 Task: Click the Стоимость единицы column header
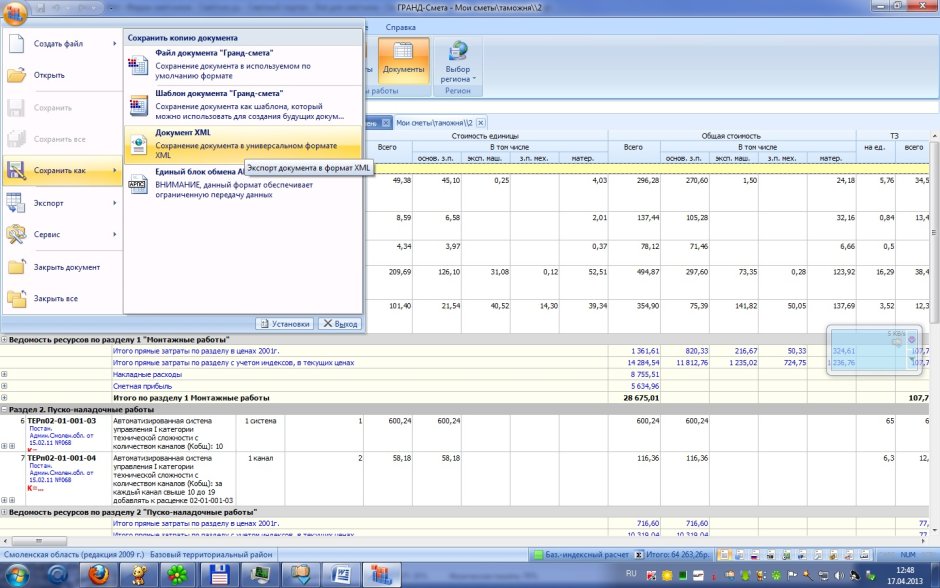(x=485, y=136)
